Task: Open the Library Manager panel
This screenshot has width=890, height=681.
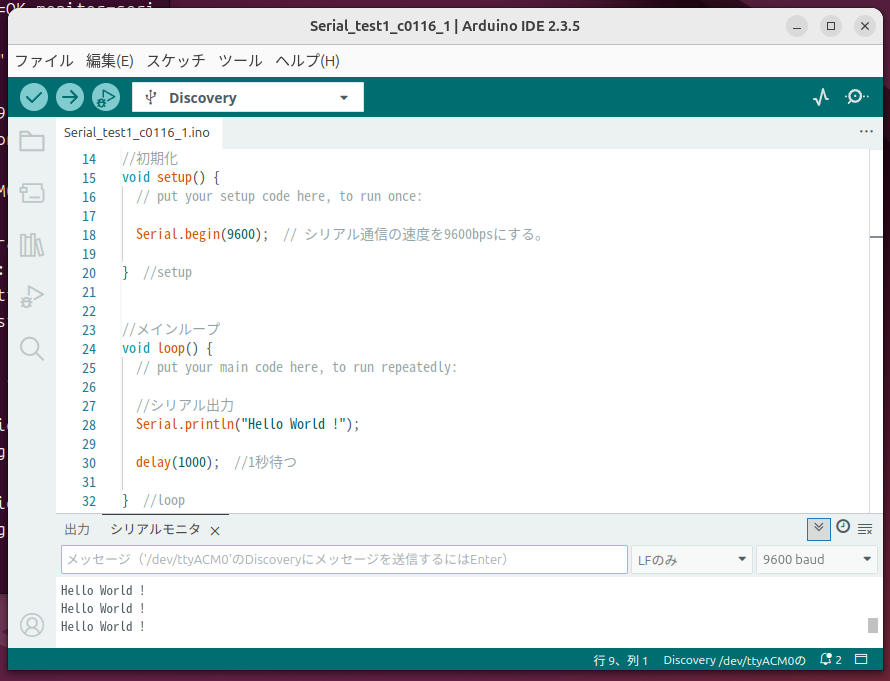Action: click(31, 245)
